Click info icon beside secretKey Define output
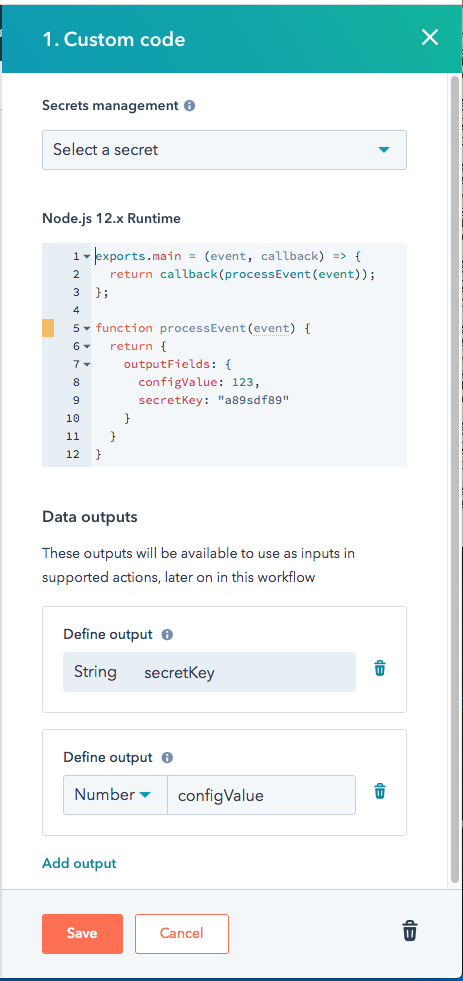463x981 pixels. [x=167, y=634]
